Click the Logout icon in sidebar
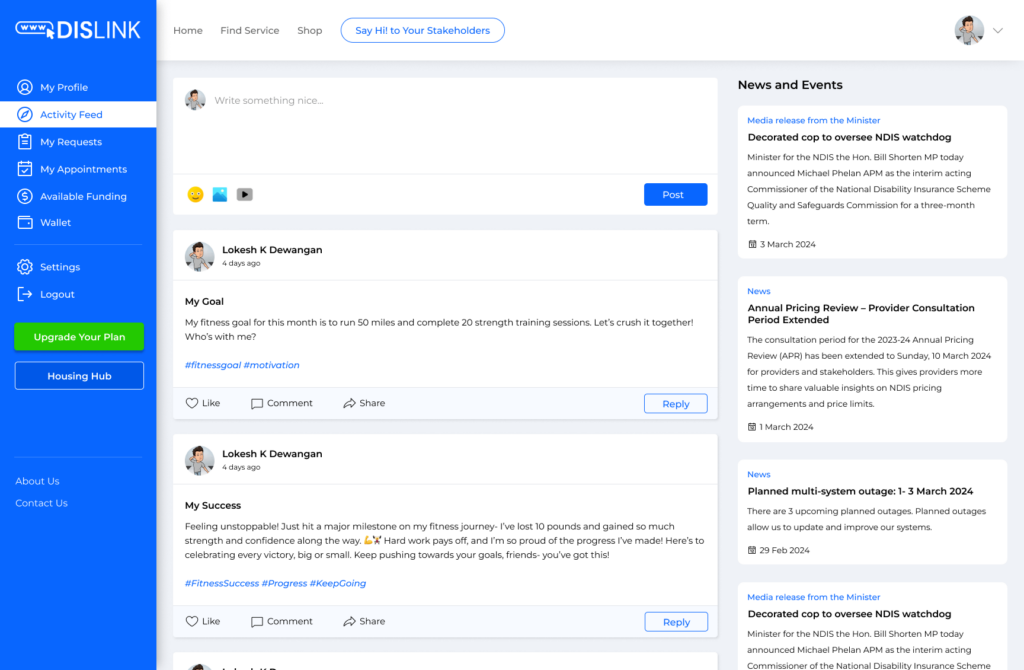Viewport: 1024px width, 670px height. pyautogui.click(x=25, y=294)
